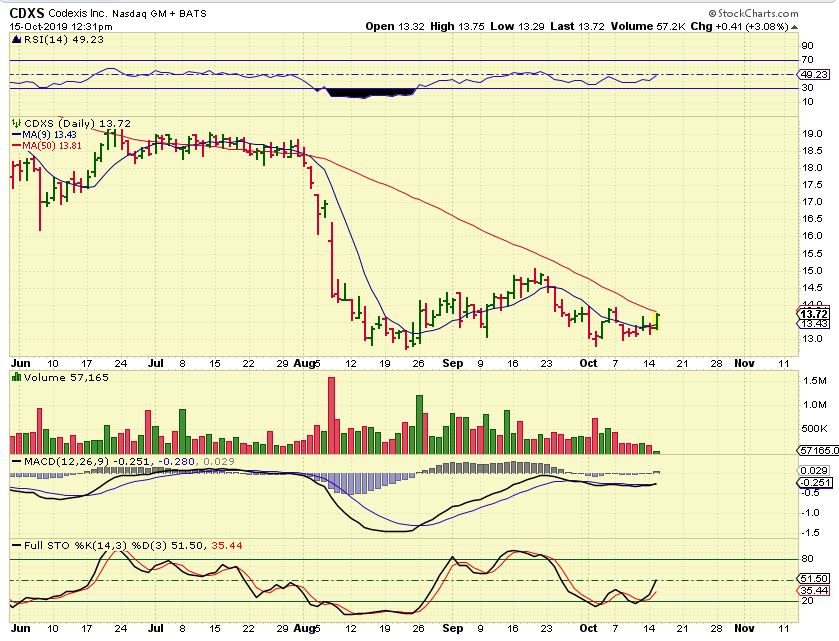Click the High 13.75 value

point(456,26)
